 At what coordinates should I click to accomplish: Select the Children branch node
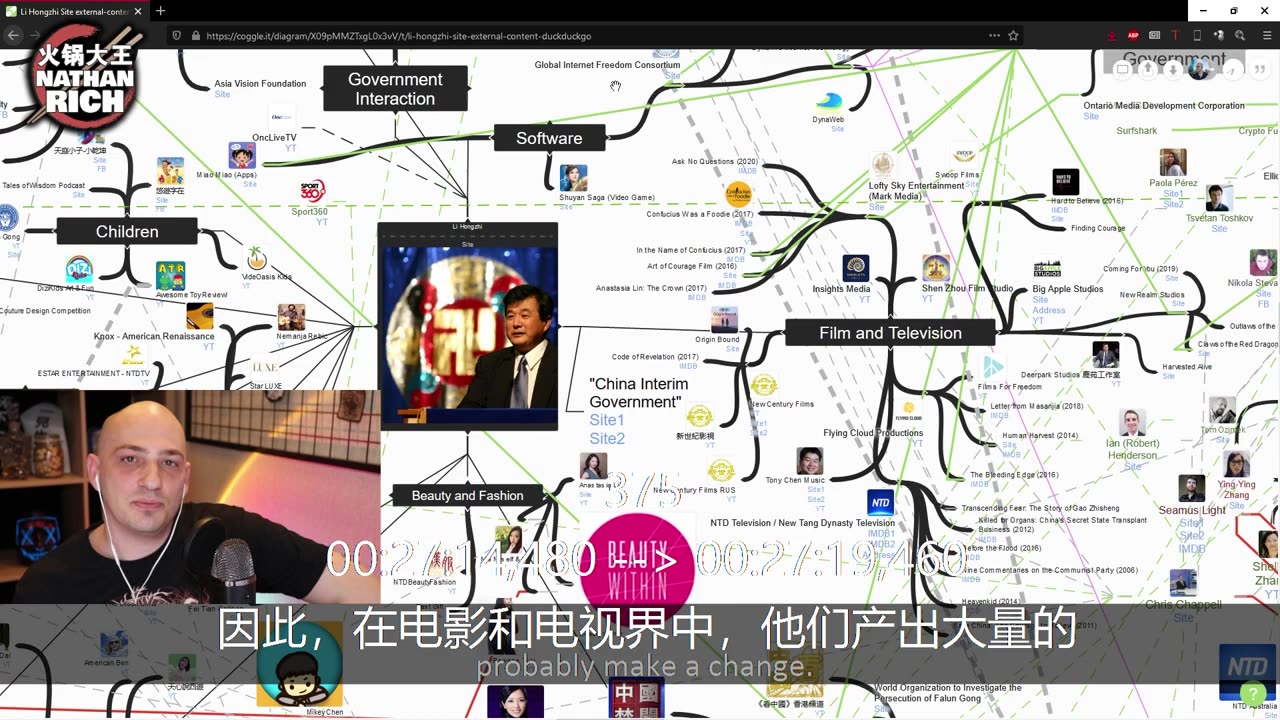tap(127, 231)
